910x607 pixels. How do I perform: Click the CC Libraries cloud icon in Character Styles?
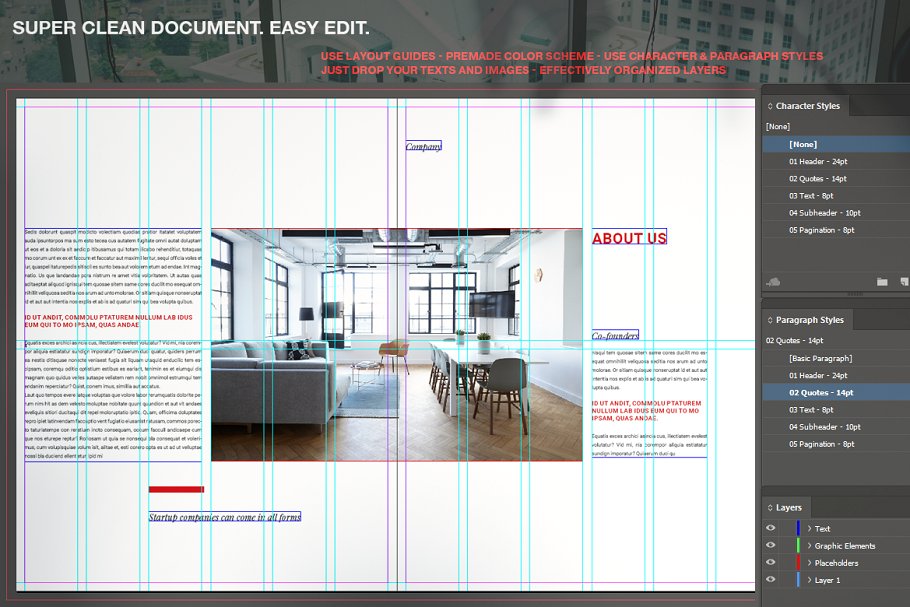[772, 283]
